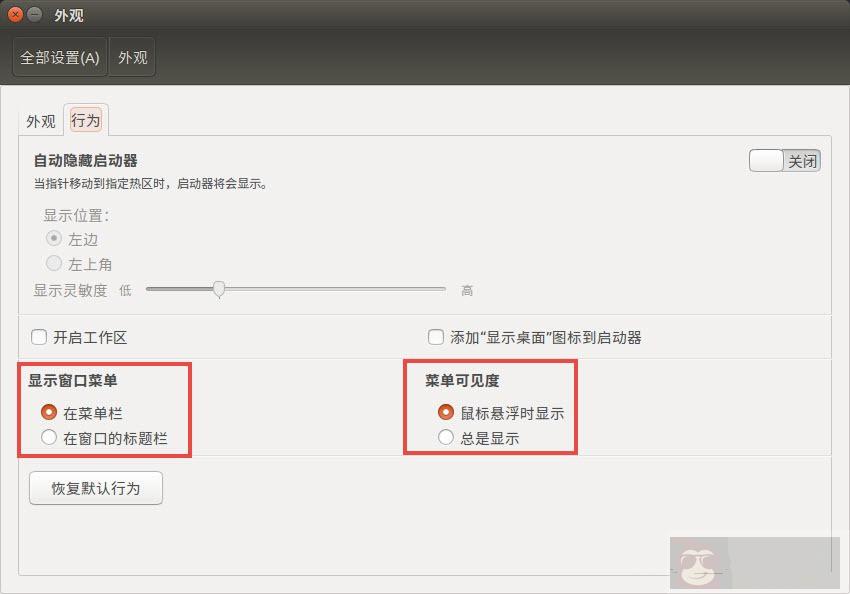The height and width of the screenshot is (594, 850).
Task: Choose 总是显示 for menu visibility
Action: 446,437
